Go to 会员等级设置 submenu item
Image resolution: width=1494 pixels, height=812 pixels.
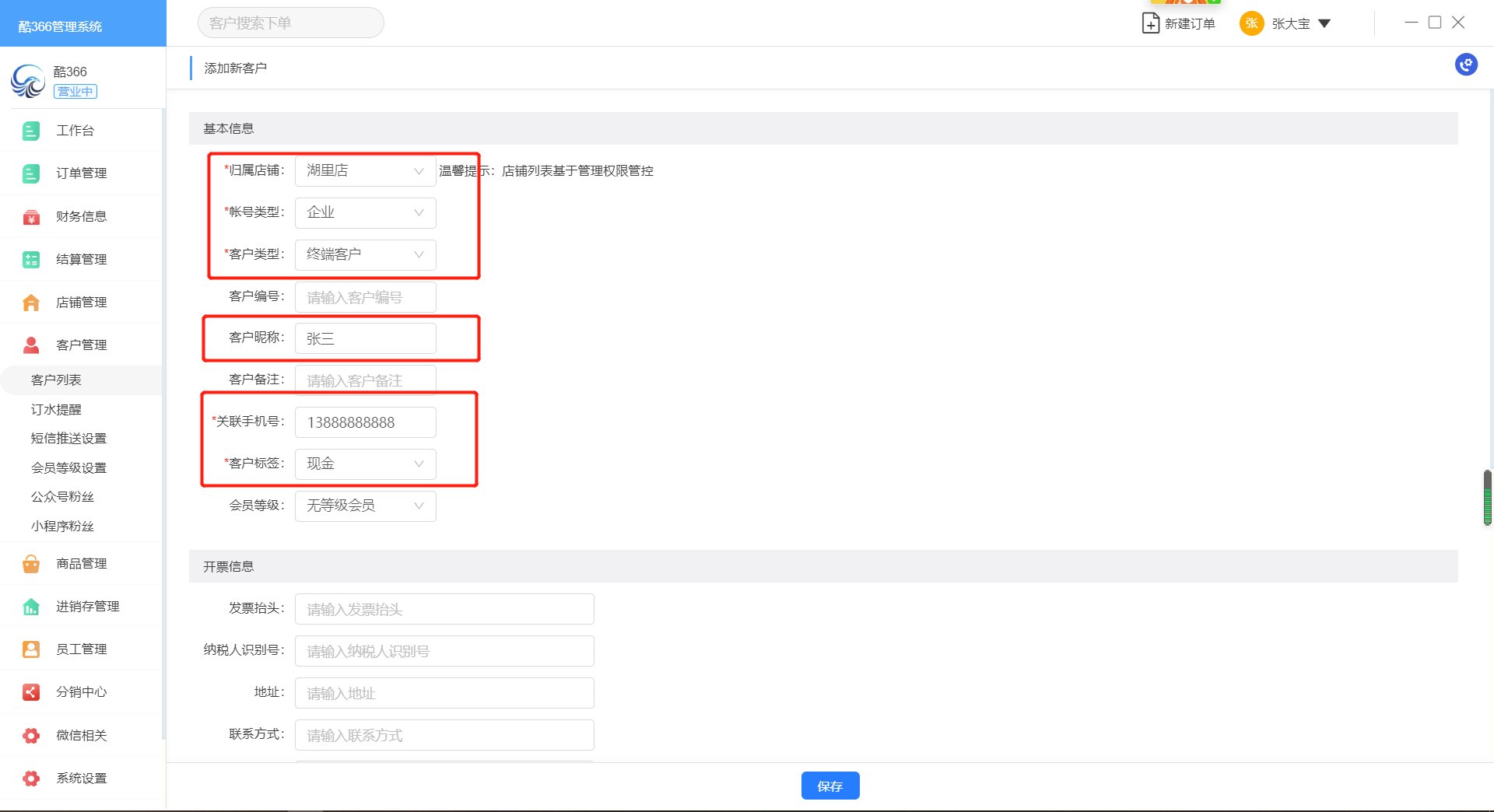tap(68, 468)
